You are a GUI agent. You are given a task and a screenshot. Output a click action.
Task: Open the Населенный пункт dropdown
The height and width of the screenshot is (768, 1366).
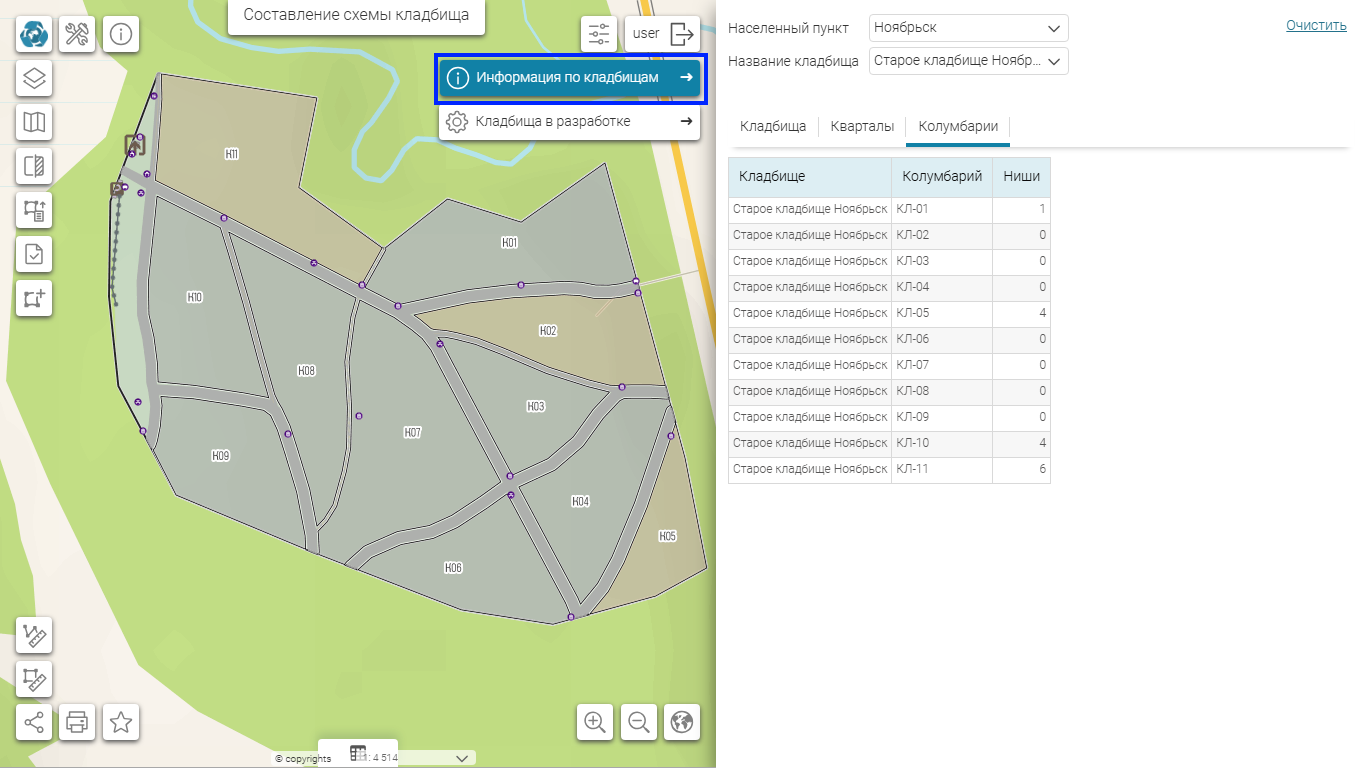coord(968,28)
